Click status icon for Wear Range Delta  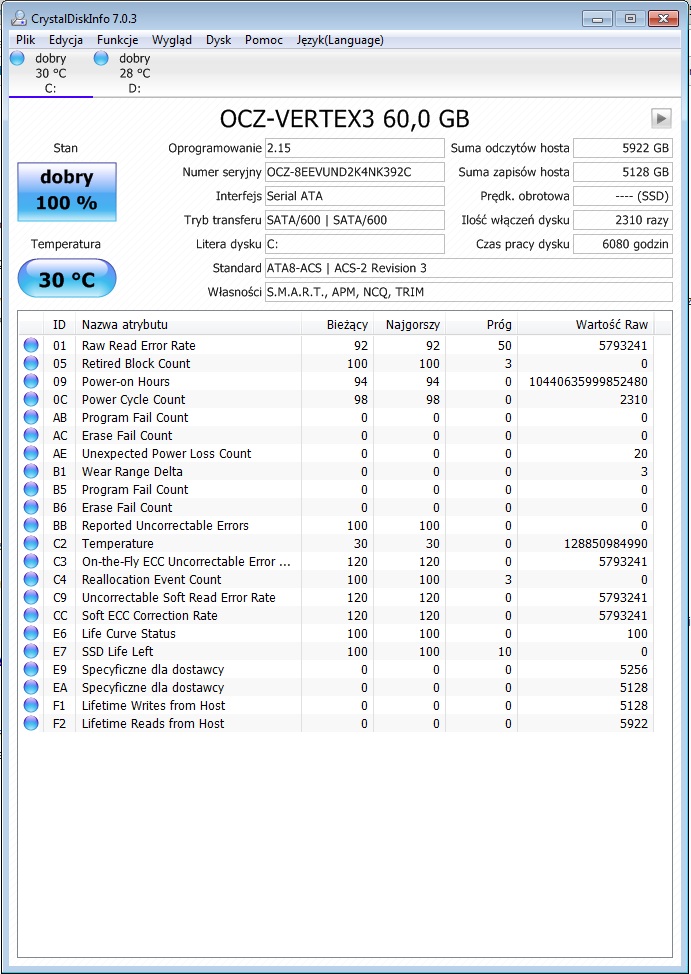tap(31, 471)
